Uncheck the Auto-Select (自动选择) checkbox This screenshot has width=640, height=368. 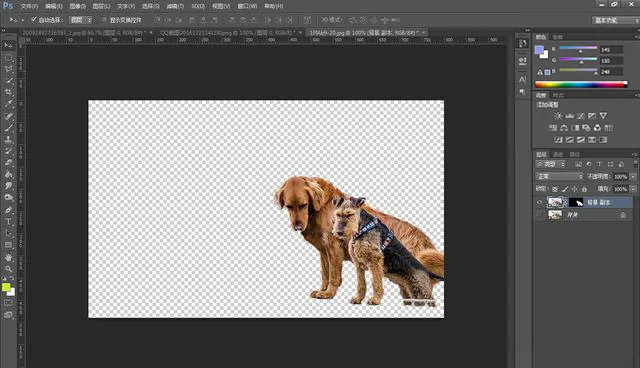[x=34, y=20]
